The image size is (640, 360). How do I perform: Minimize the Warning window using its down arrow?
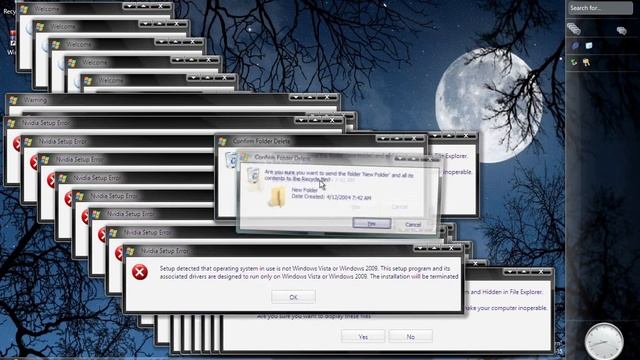296,97
